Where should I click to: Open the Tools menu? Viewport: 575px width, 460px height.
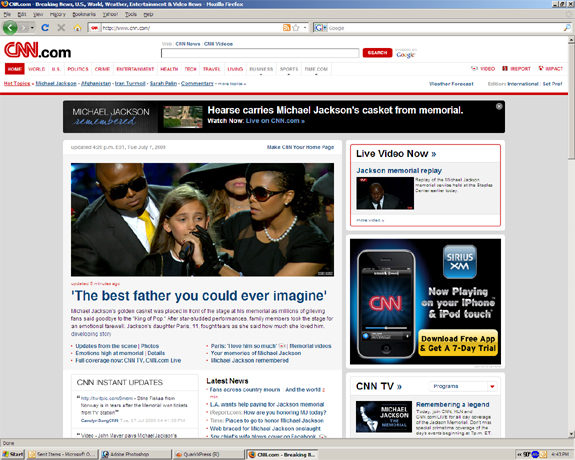(131, 14)
